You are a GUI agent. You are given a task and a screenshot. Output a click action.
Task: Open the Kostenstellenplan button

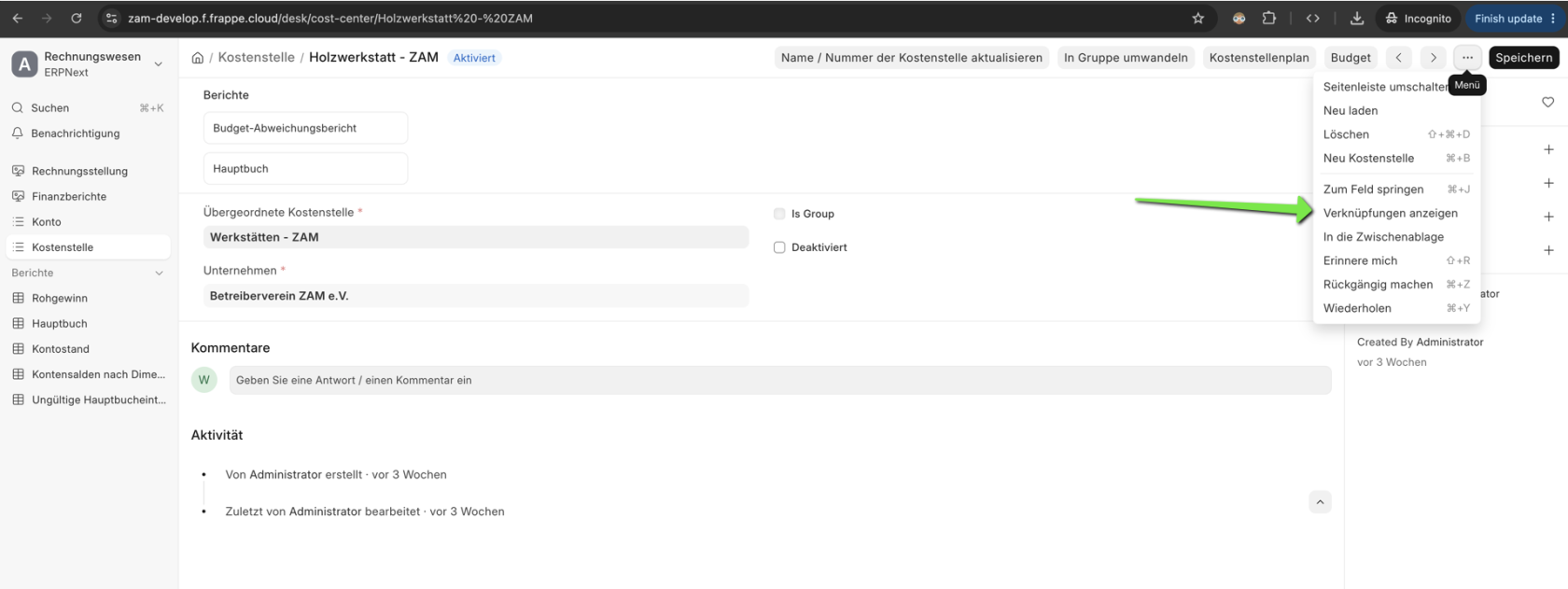pos(1259,58)
